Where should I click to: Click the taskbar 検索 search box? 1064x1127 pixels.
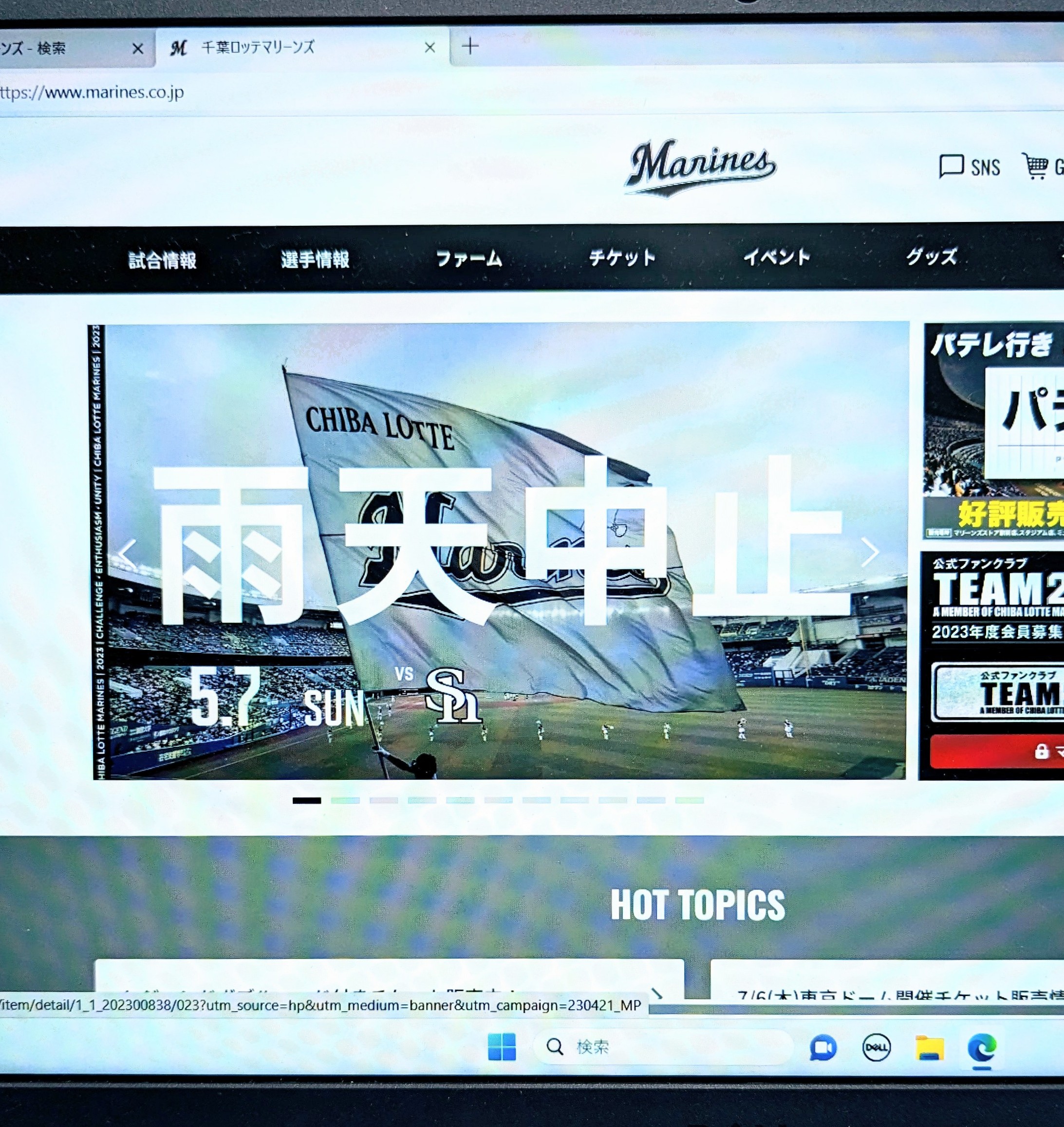point(664,1047)
